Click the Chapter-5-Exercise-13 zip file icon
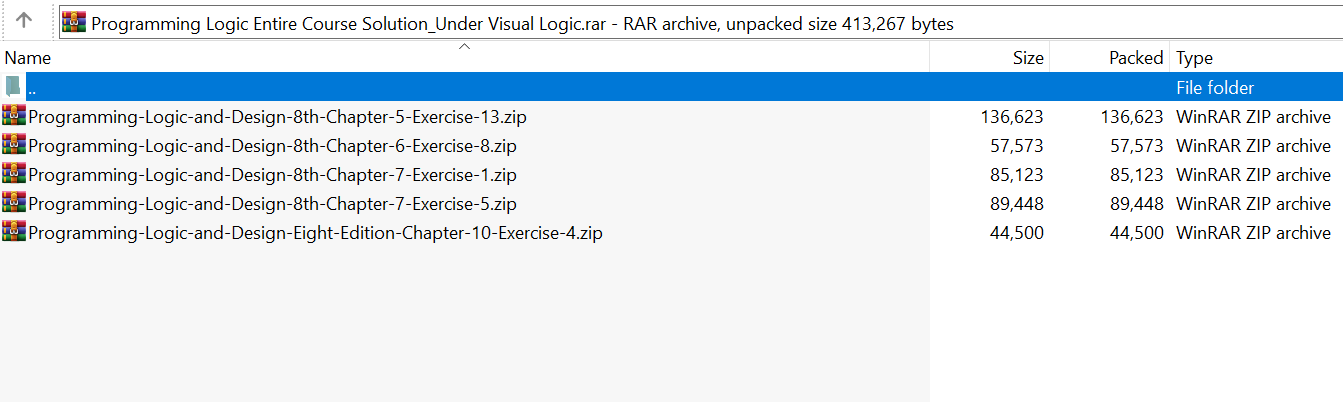 click(x=14, y=116)
